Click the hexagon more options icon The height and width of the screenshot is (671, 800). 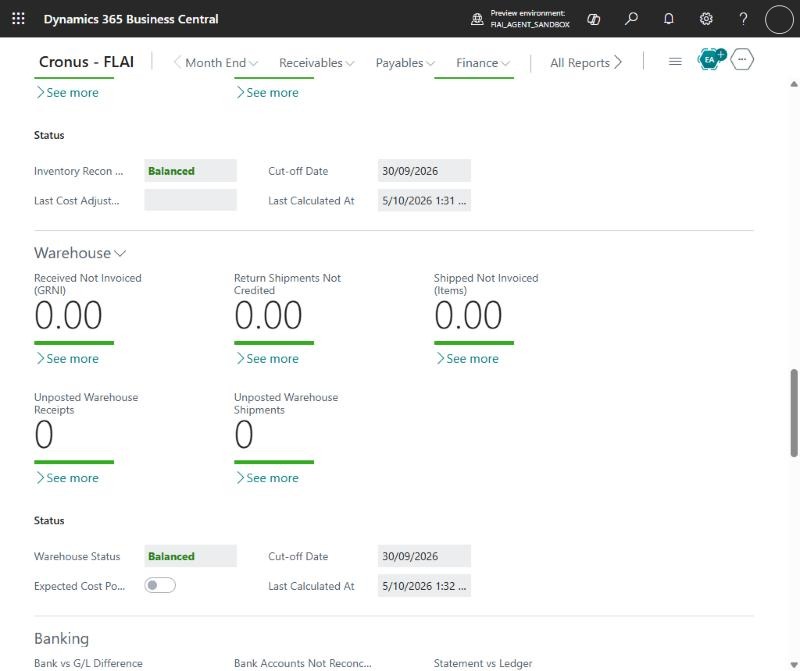click(x=742, y=60)
